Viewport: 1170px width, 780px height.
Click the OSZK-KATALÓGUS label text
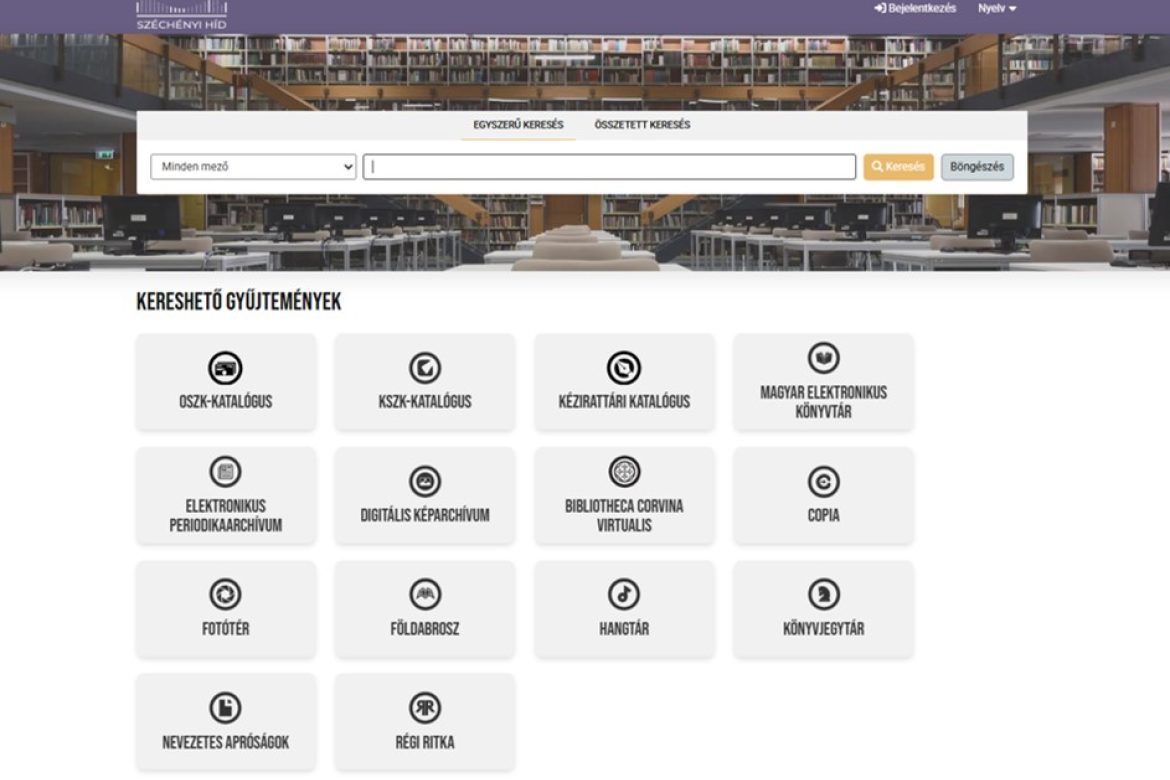click(225, 402)
